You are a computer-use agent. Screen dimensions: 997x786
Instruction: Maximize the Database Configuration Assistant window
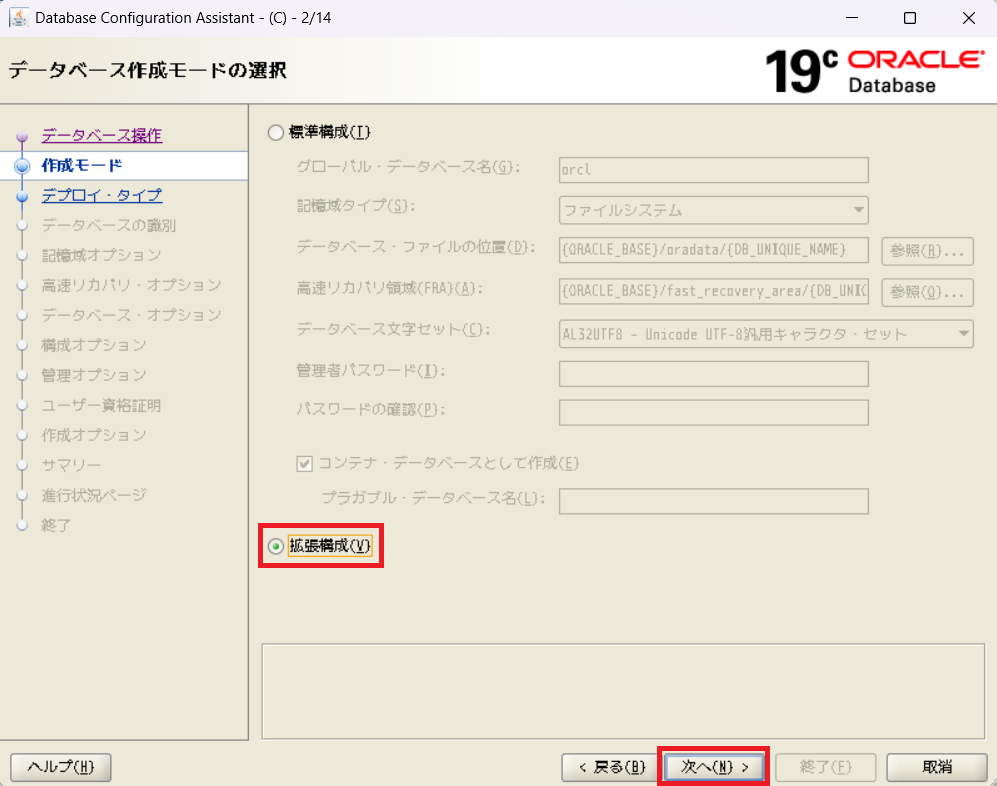tap(909, 18)
